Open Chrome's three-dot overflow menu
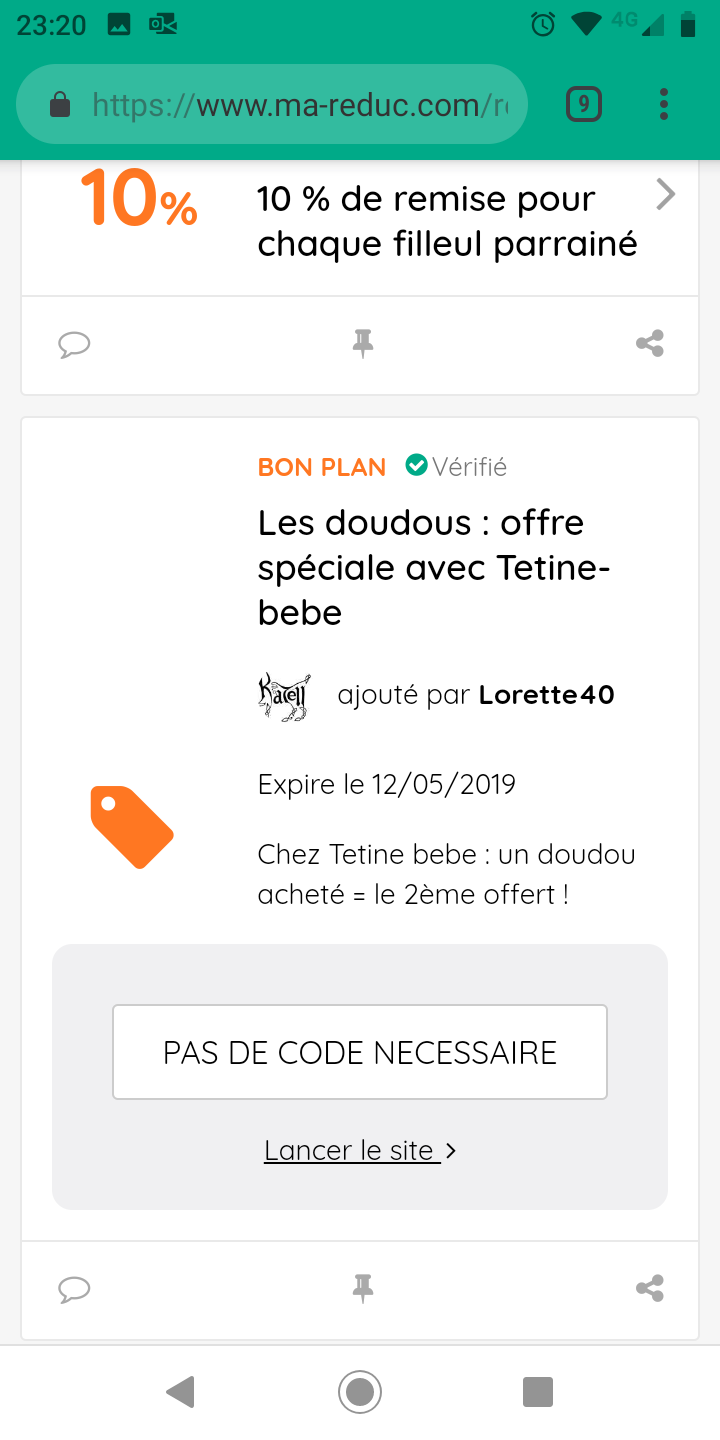The width and height of the screenshot is (720, 1440). (664, 104)
